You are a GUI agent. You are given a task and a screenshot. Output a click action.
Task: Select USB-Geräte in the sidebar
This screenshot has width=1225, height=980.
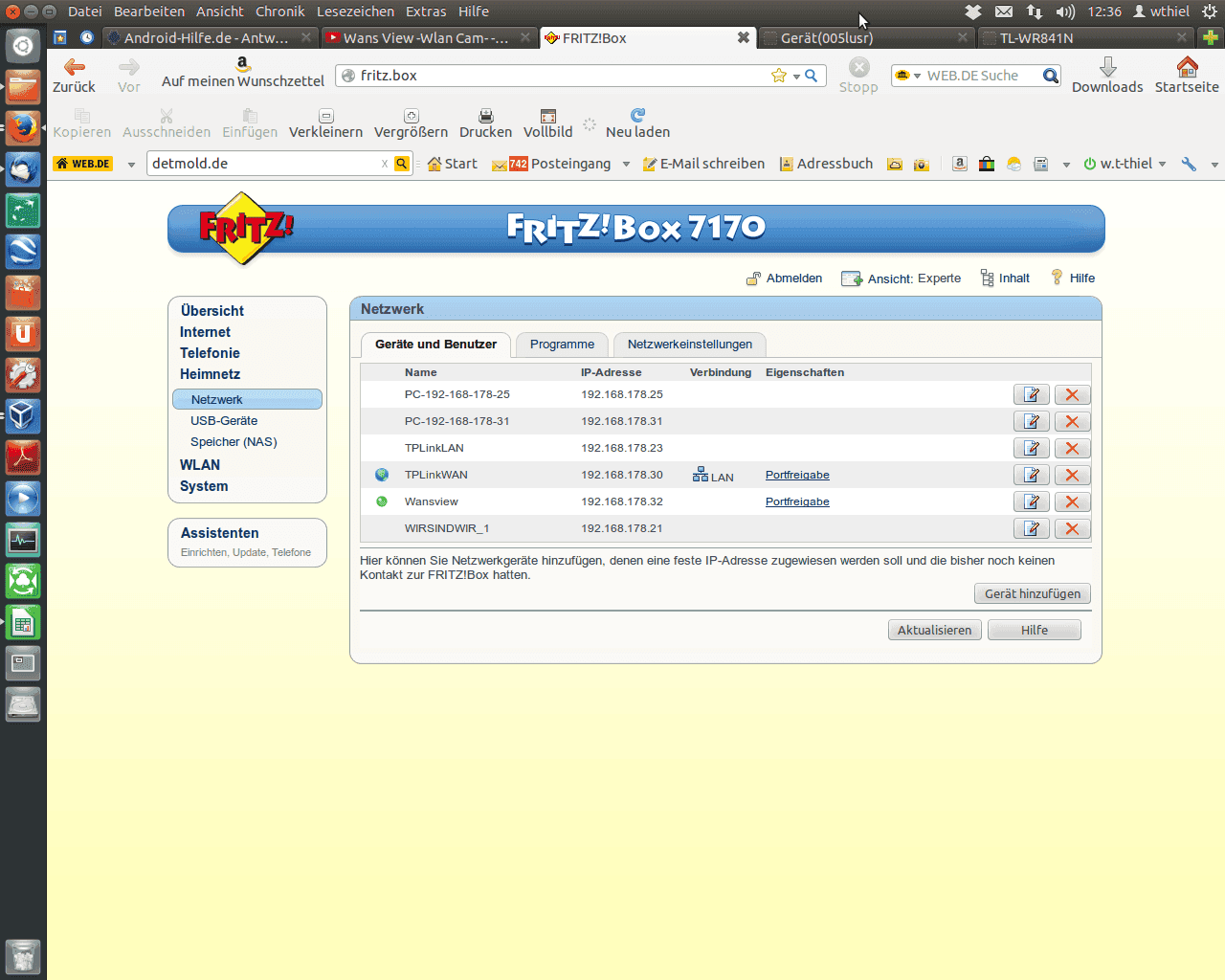tap(224, 421)
